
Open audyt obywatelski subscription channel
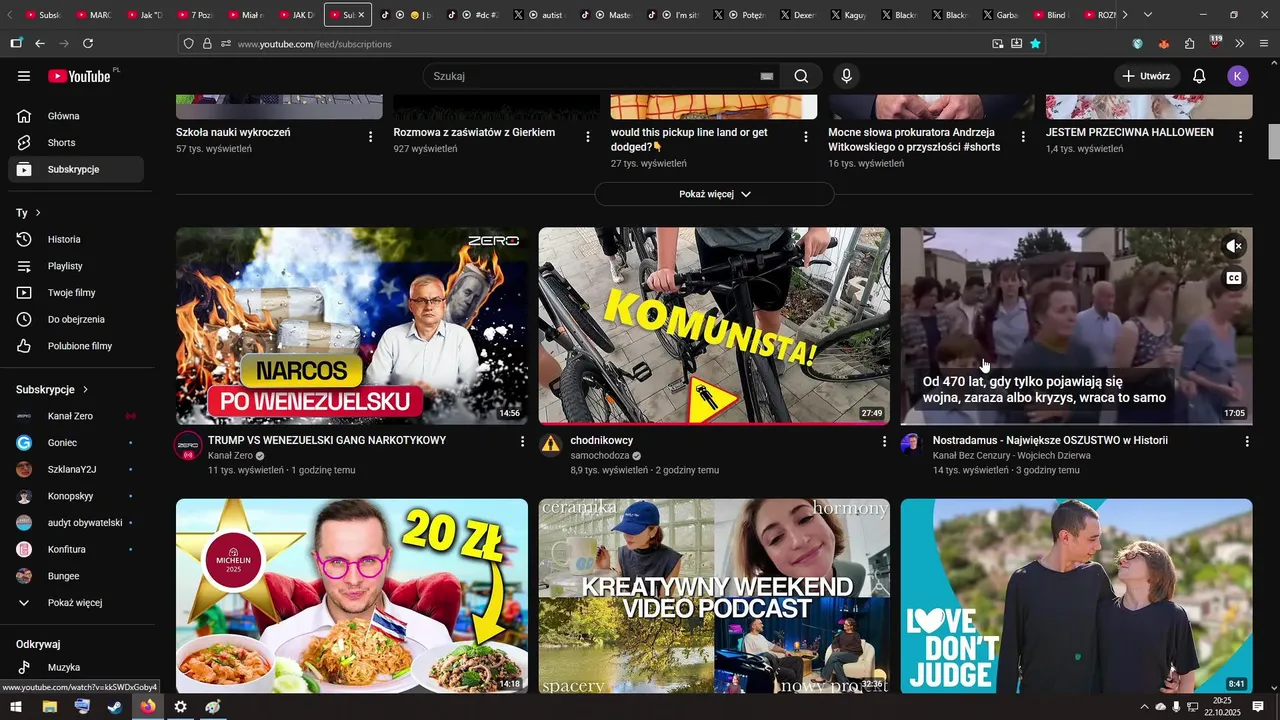click(x=76, y=523)
